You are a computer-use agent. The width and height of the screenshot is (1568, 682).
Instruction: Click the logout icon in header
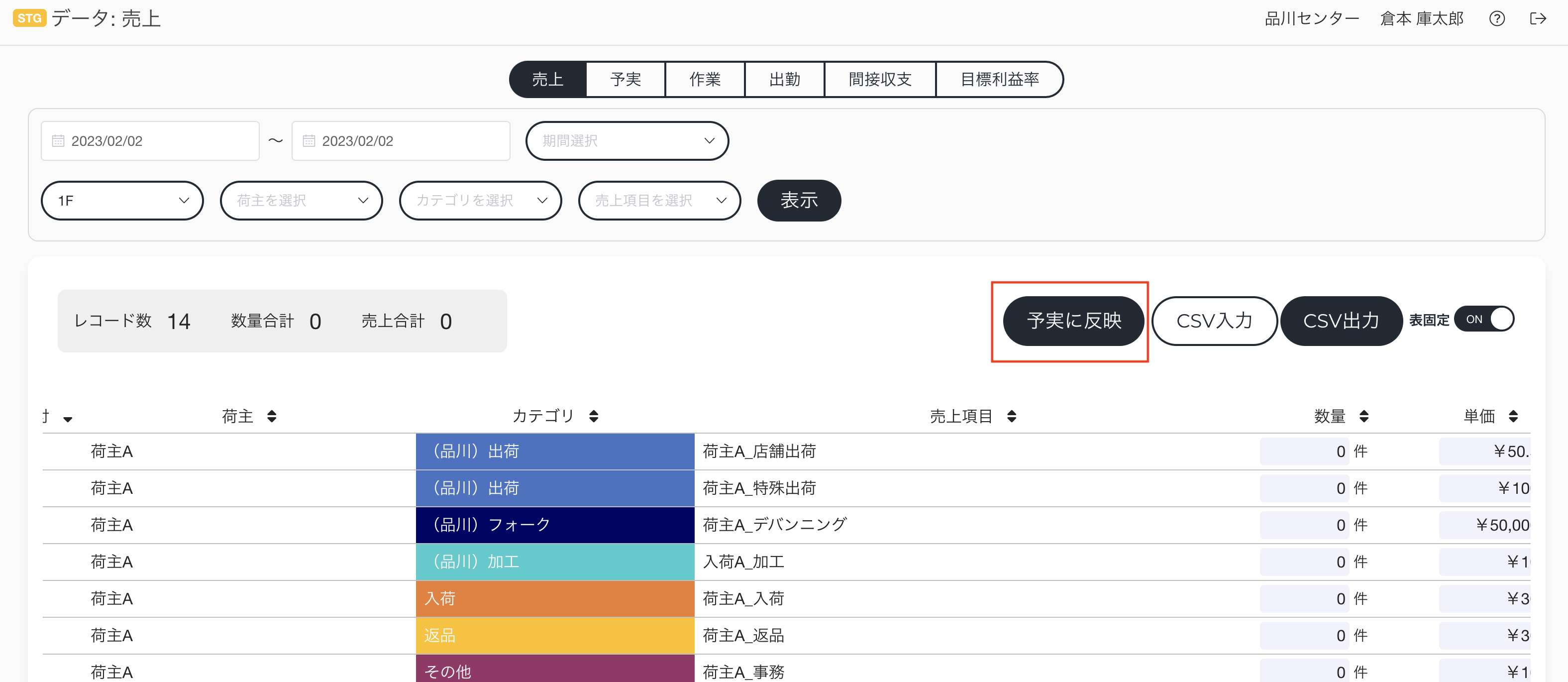1538,19
